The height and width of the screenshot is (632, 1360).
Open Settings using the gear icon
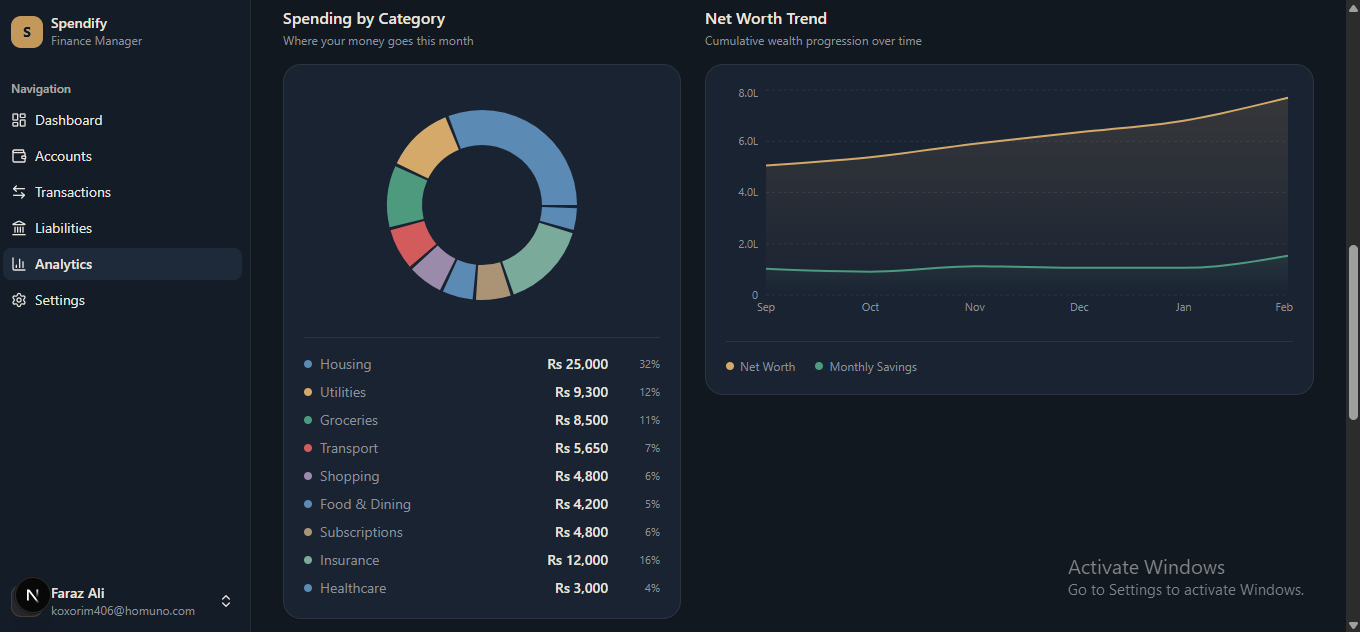tap(18, 300)
